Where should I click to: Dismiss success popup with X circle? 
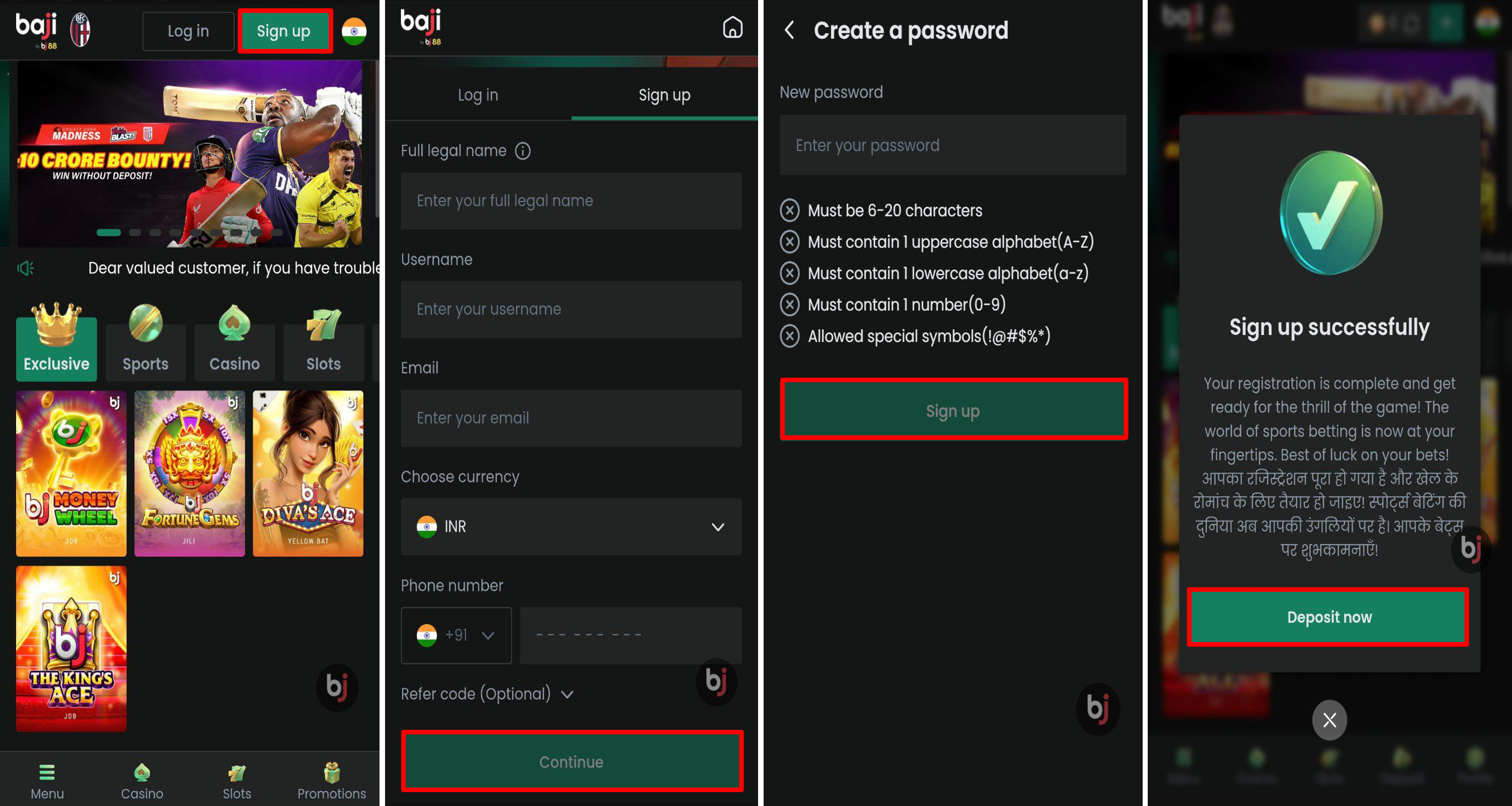point(1329,720)
